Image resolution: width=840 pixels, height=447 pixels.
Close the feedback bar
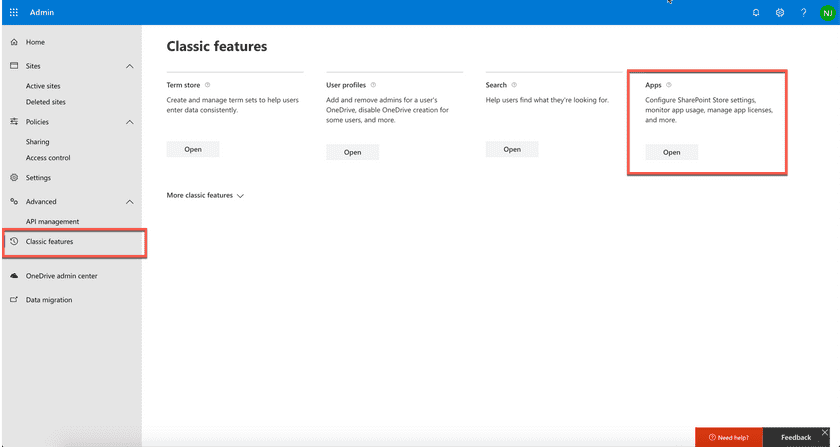[x=825, y=432]
